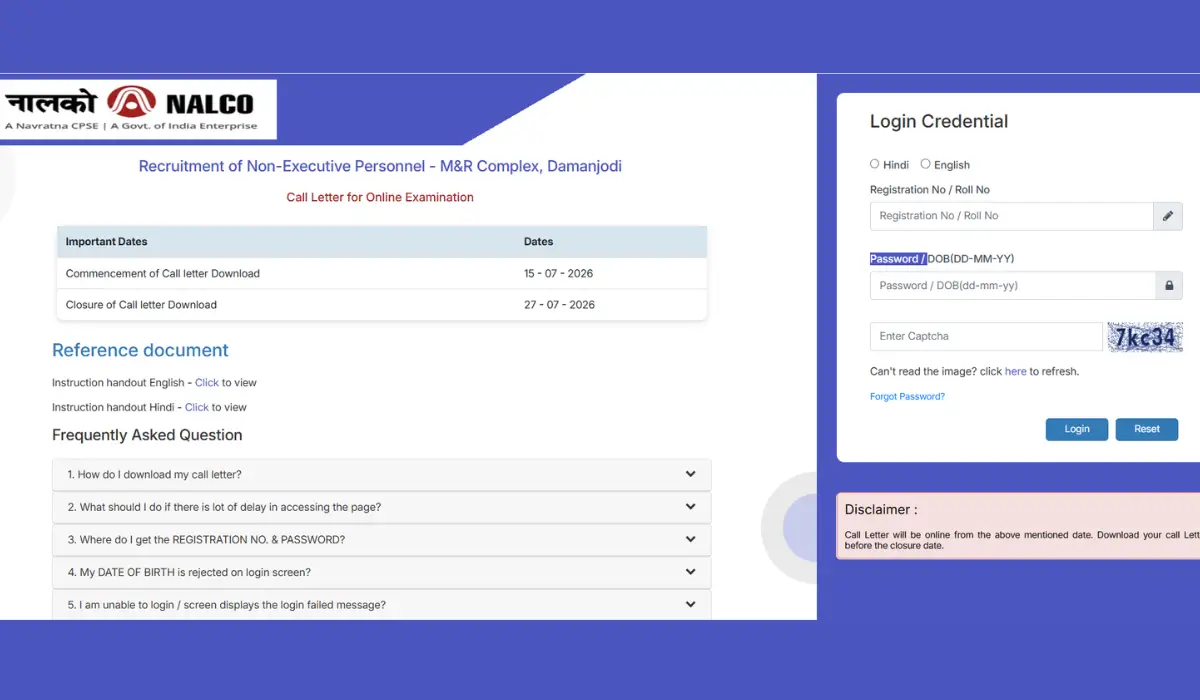1200x700 pixels.
Task: Open Instruction handout English Click link
Action: click(207, 383)
